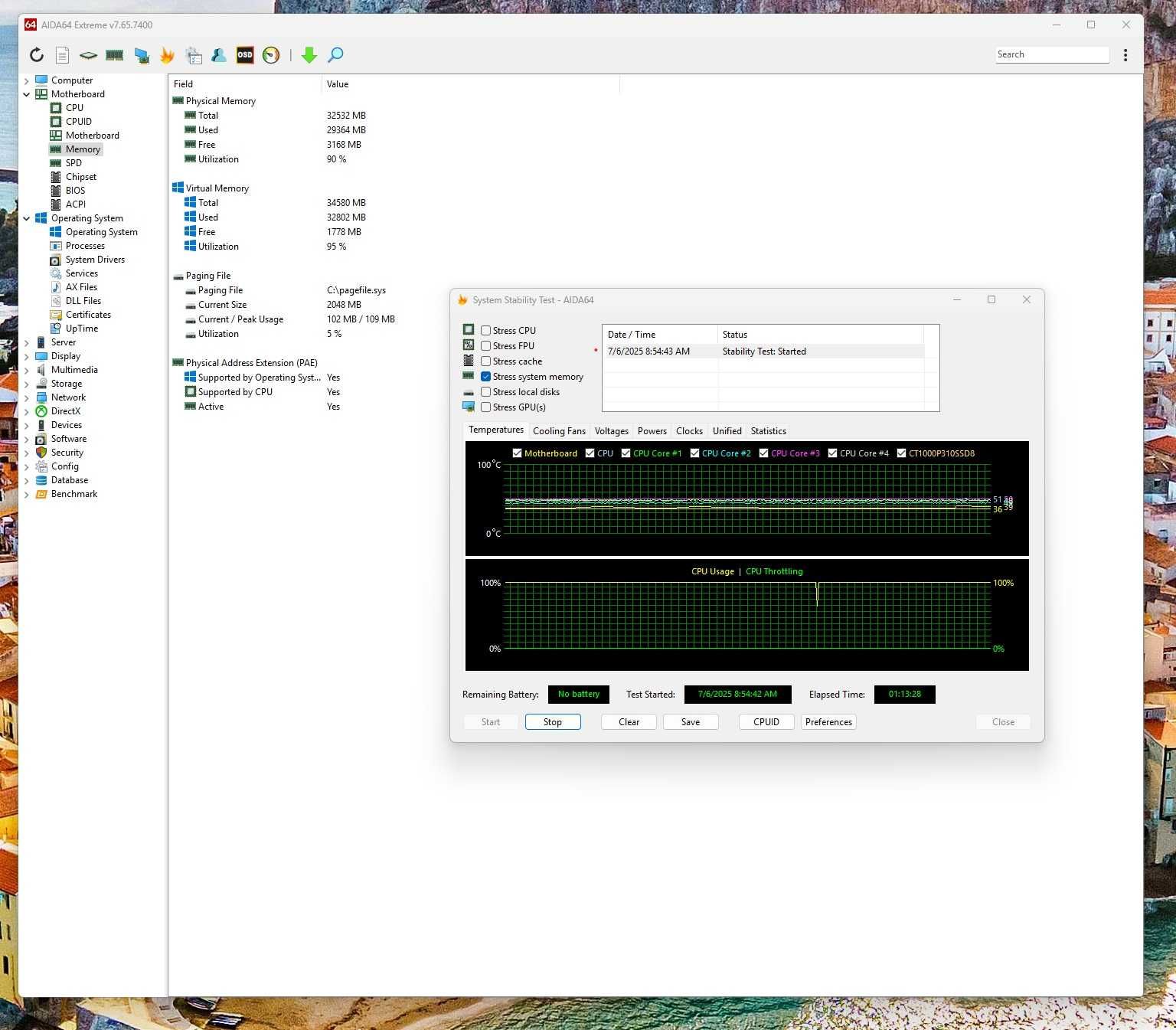Expand the Server tree node
The height and width of the screenshot is (1030, 1176).
click(x=27, y=342)
